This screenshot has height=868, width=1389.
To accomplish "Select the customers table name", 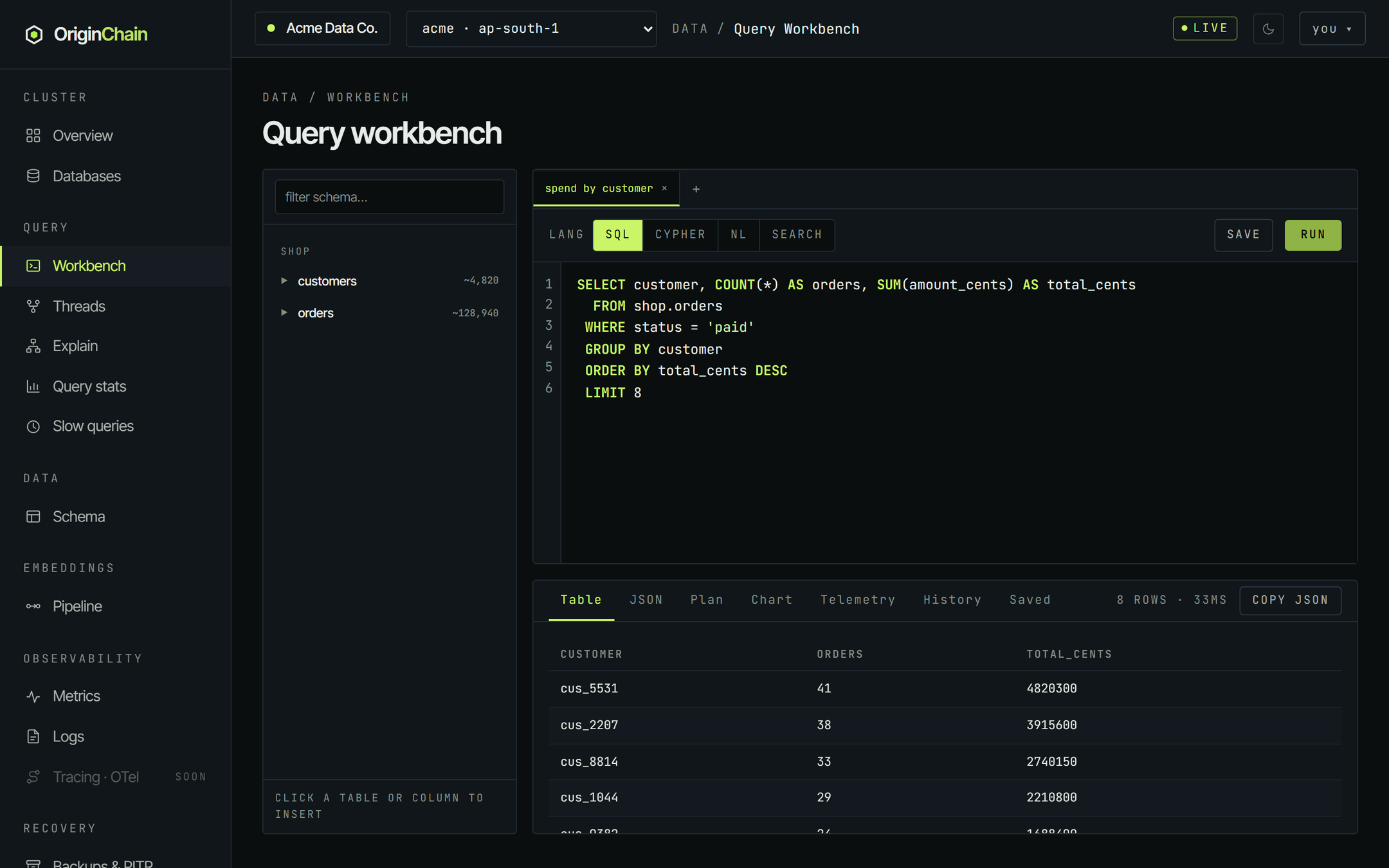I will point(327,281).
